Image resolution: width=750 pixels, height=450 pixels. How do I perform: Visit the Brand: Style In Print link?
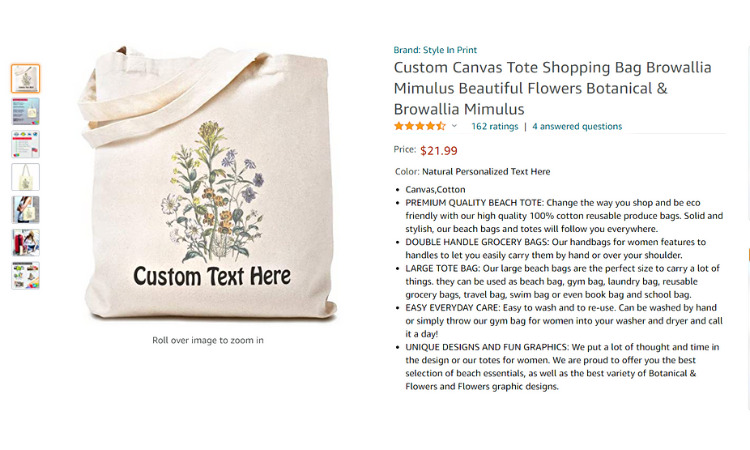coord(435,50)
